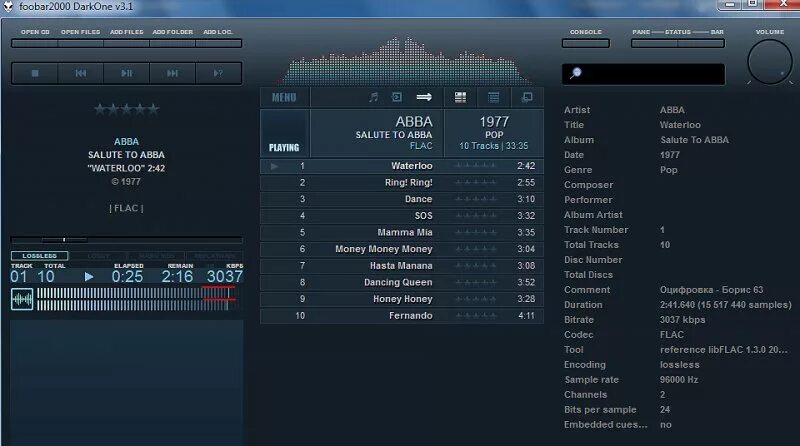Click the mini-window view icon
The height and width of the screenshot is (446, 800).
click(x=527, y=97)
